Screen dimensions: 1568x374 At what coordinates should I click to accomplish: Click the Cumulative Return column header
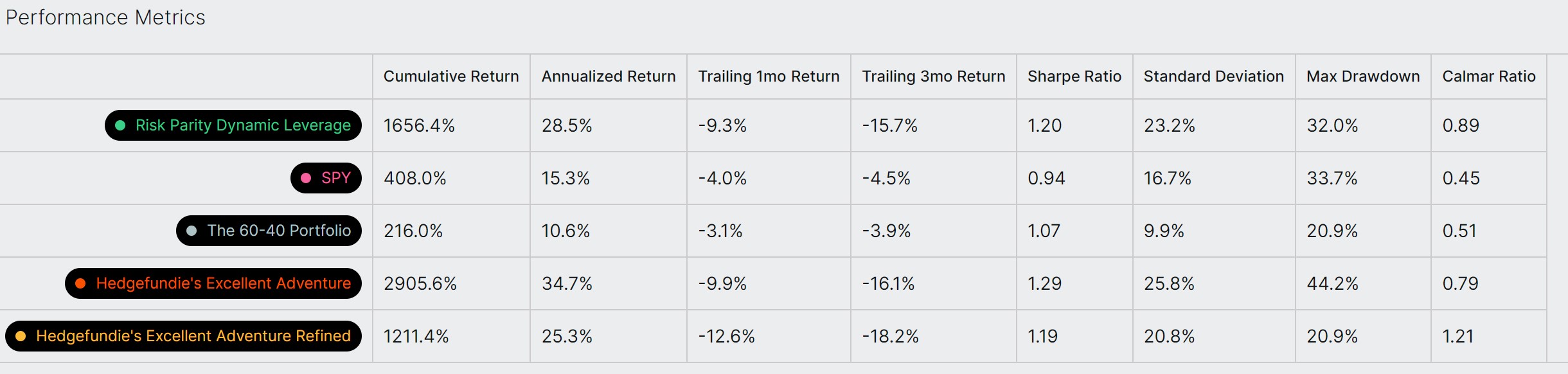coord(451,76)
